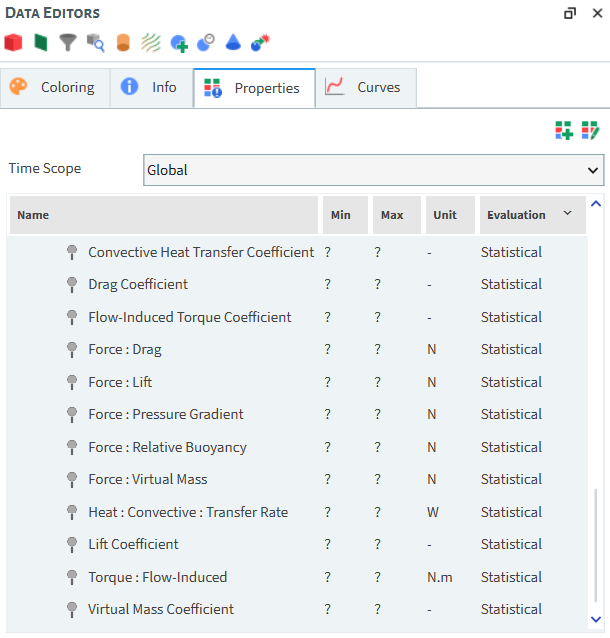610x638 pixels.
Task: Click the vertical scrollbar thumb in the table
Action: pyautogui.click(x=596, y=545)
